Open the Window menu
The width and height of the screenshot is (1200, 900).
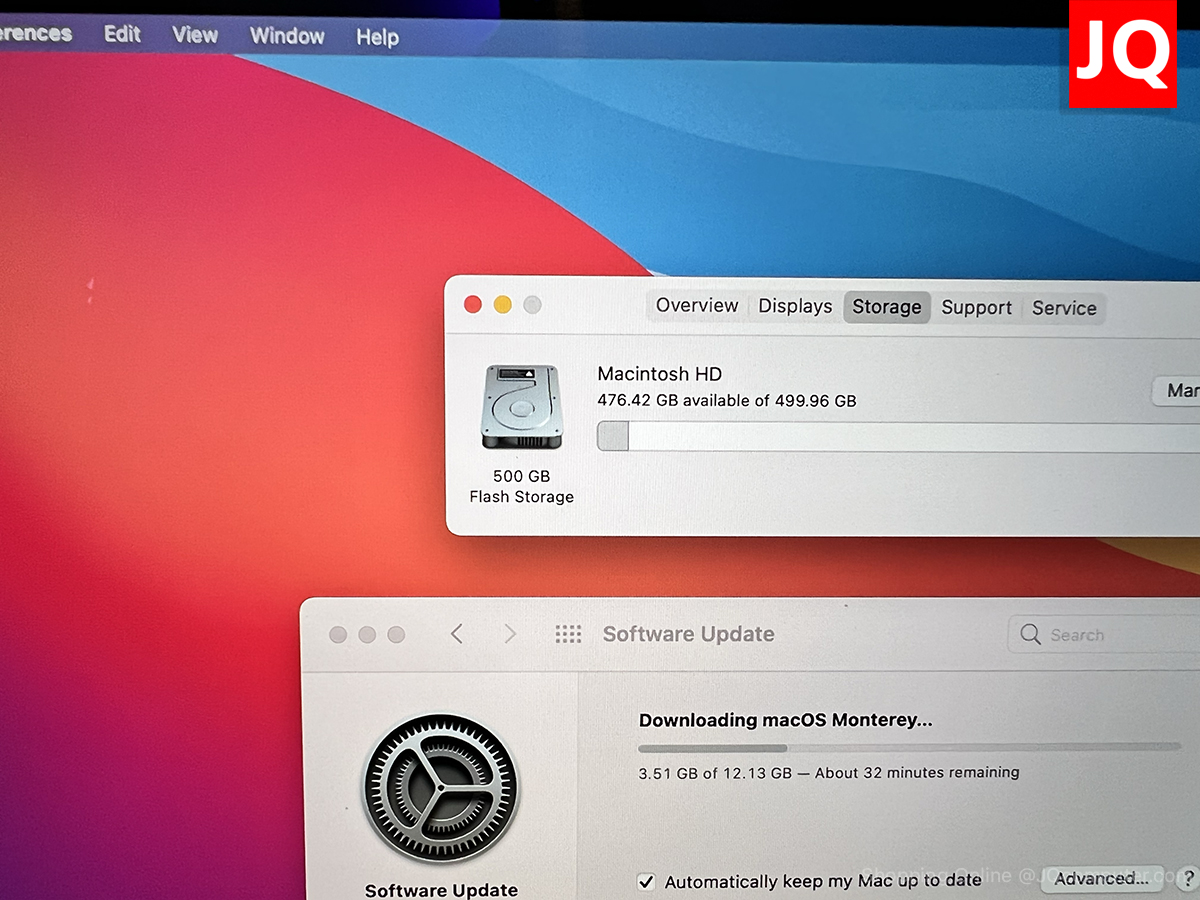(287, 36)
